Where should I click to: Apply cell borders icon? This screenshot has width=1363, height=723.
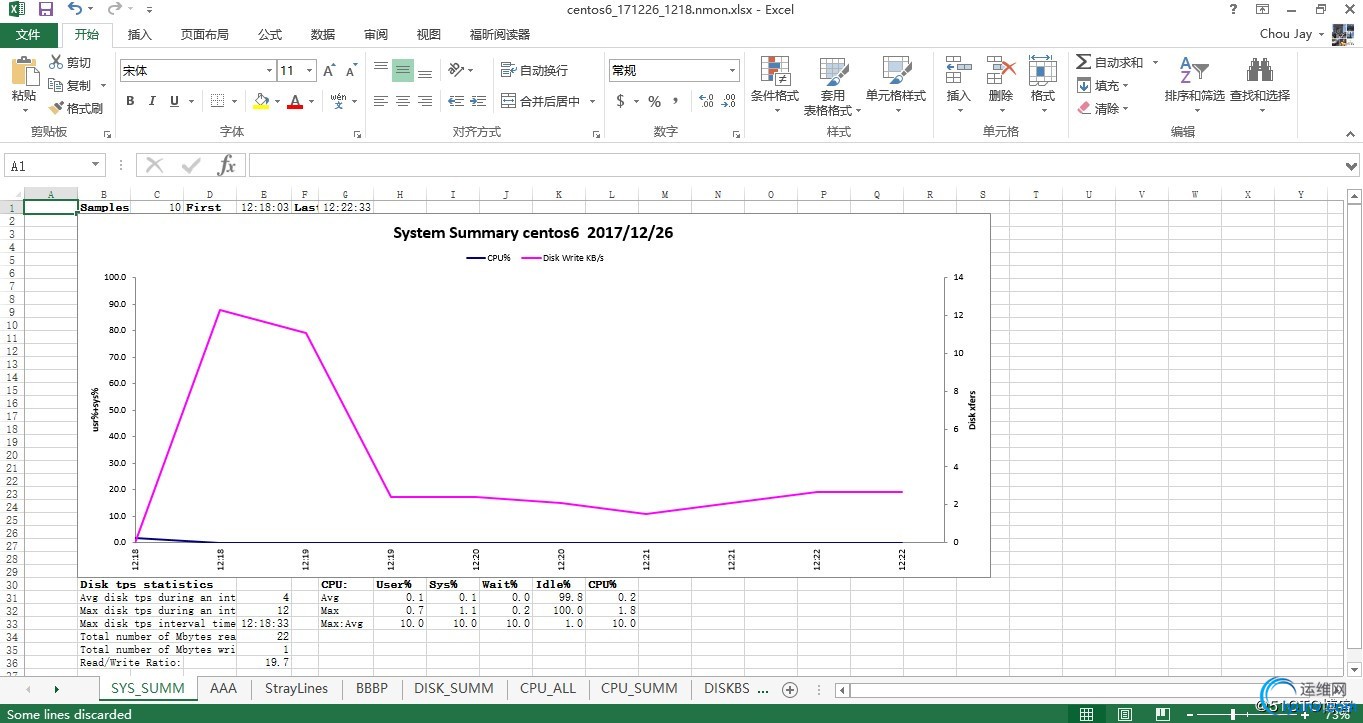[x=218, y=101]
